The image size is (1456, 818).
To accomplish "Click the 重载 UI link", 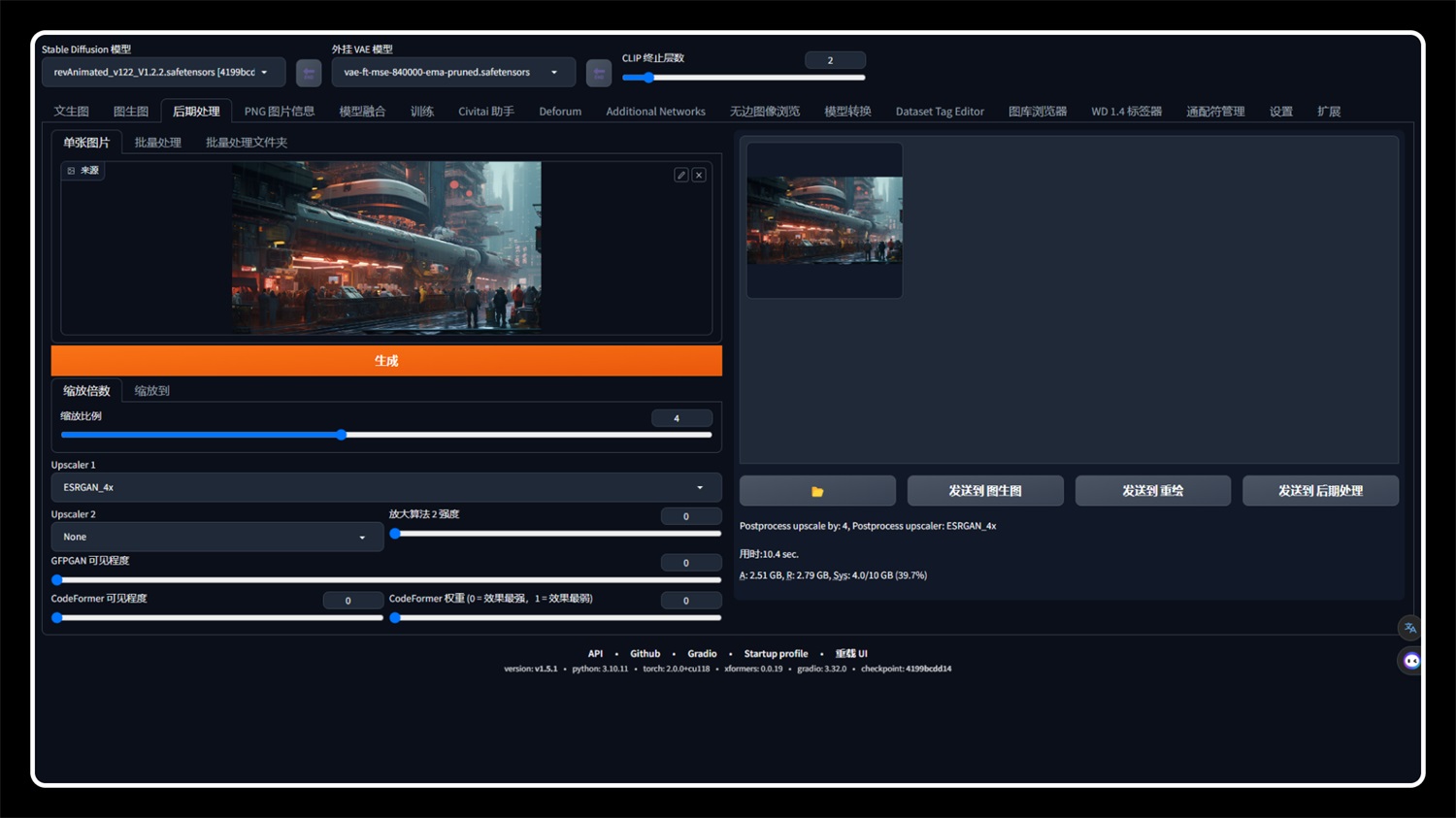I will 851,654.
